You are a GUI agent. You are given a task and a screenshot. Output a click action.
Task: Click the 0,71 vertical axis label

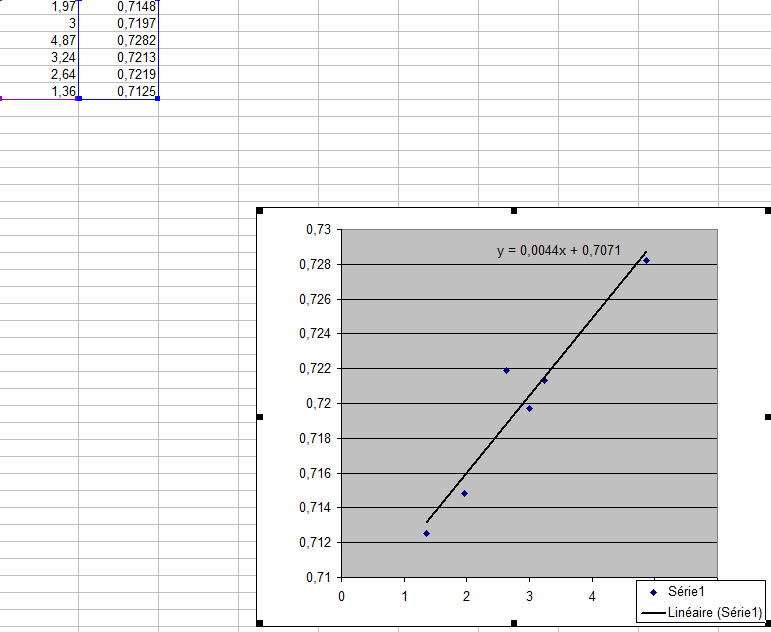[x=319, y=577]
